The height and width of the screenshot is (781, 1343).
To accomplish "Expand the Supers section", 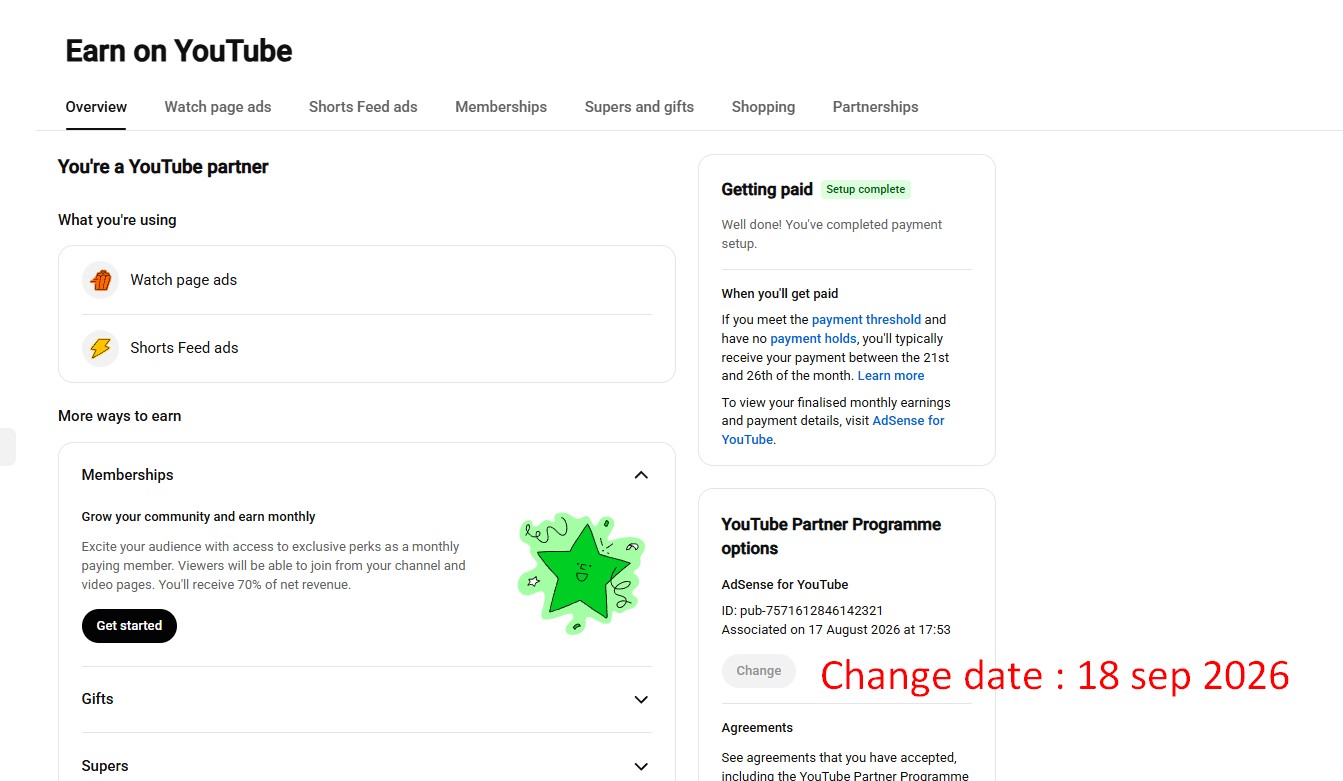I will (641, 766).
